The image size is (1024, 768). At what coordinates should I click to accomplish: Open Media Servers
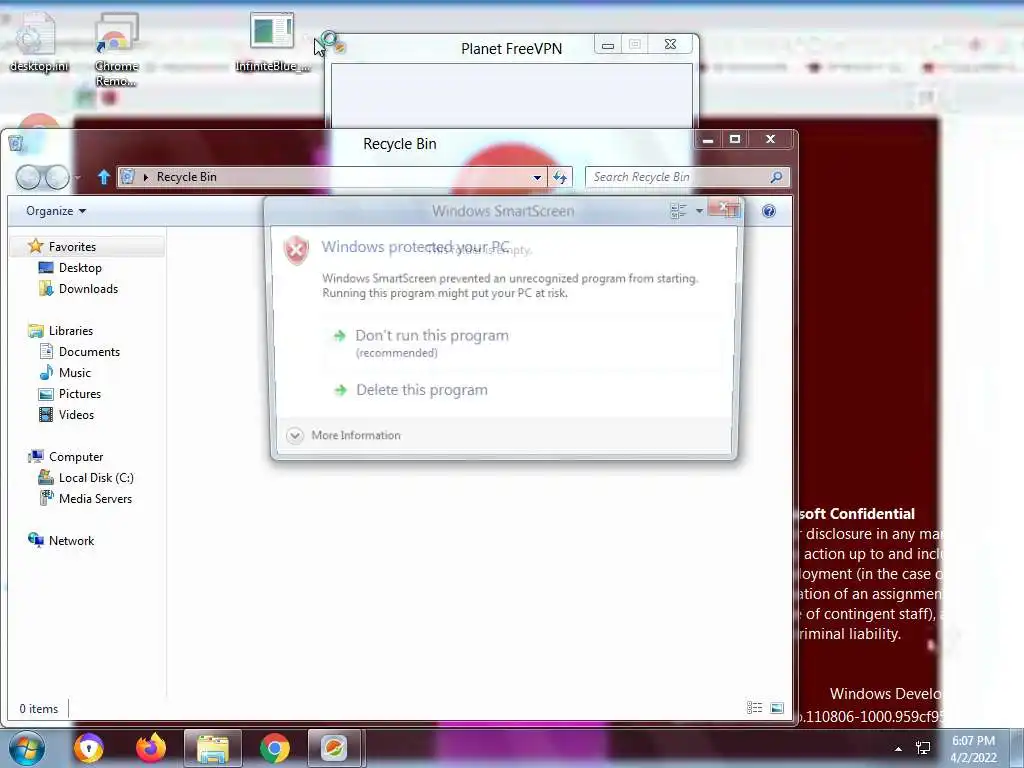pos(95,498)
